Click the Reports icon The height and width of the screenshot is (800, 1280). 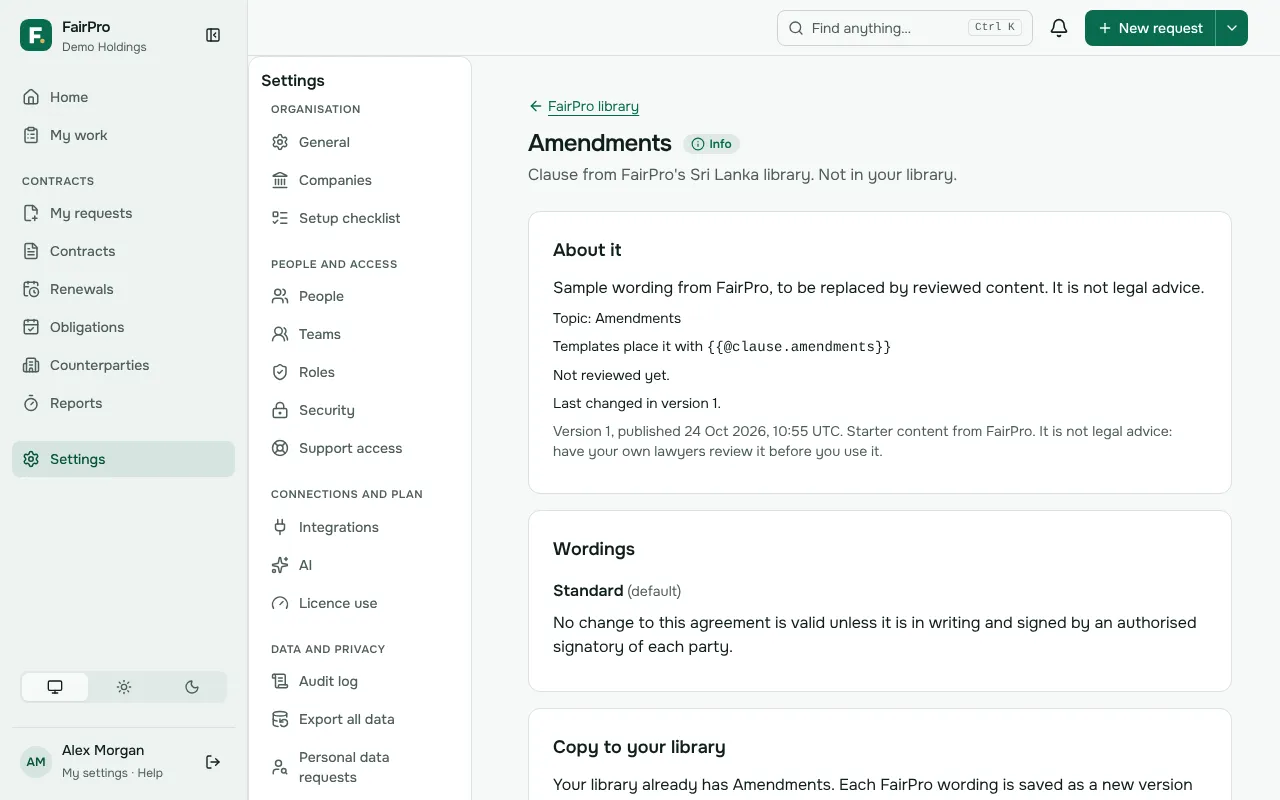[x=31, y=403]
